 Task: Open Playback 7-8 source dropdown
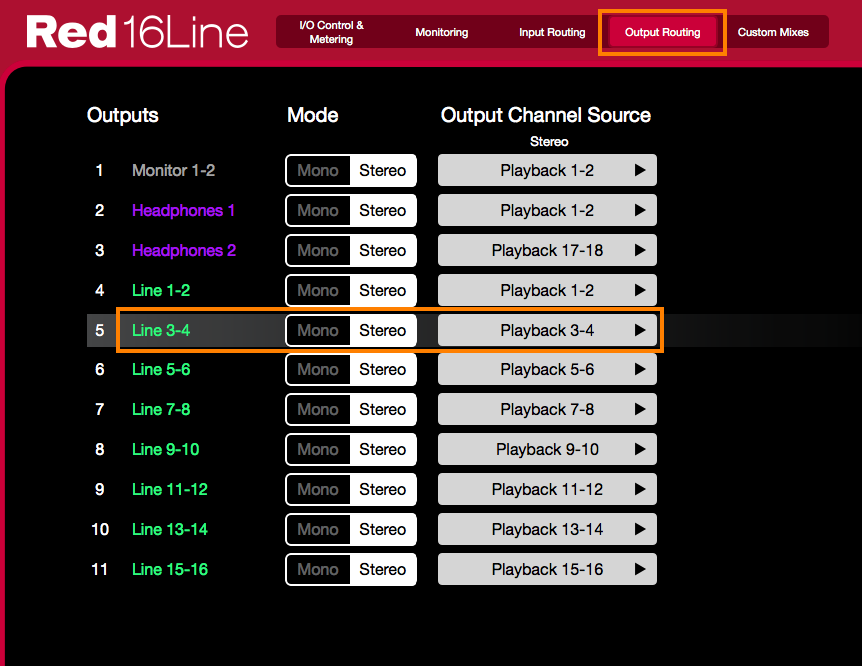pos(547,409)
